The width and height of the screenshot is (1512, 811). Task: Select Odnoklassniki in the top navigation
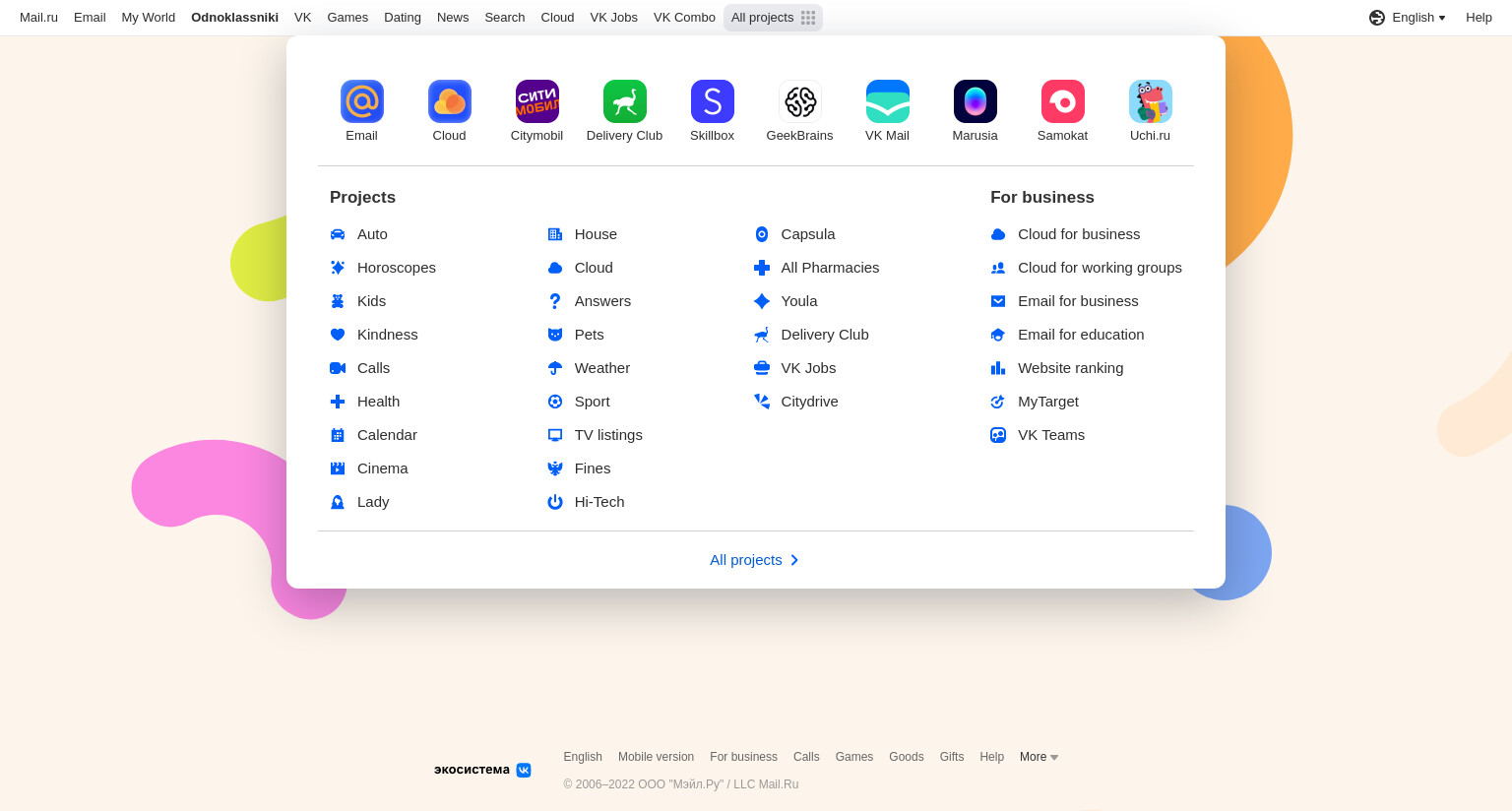(x=235, y=18)
